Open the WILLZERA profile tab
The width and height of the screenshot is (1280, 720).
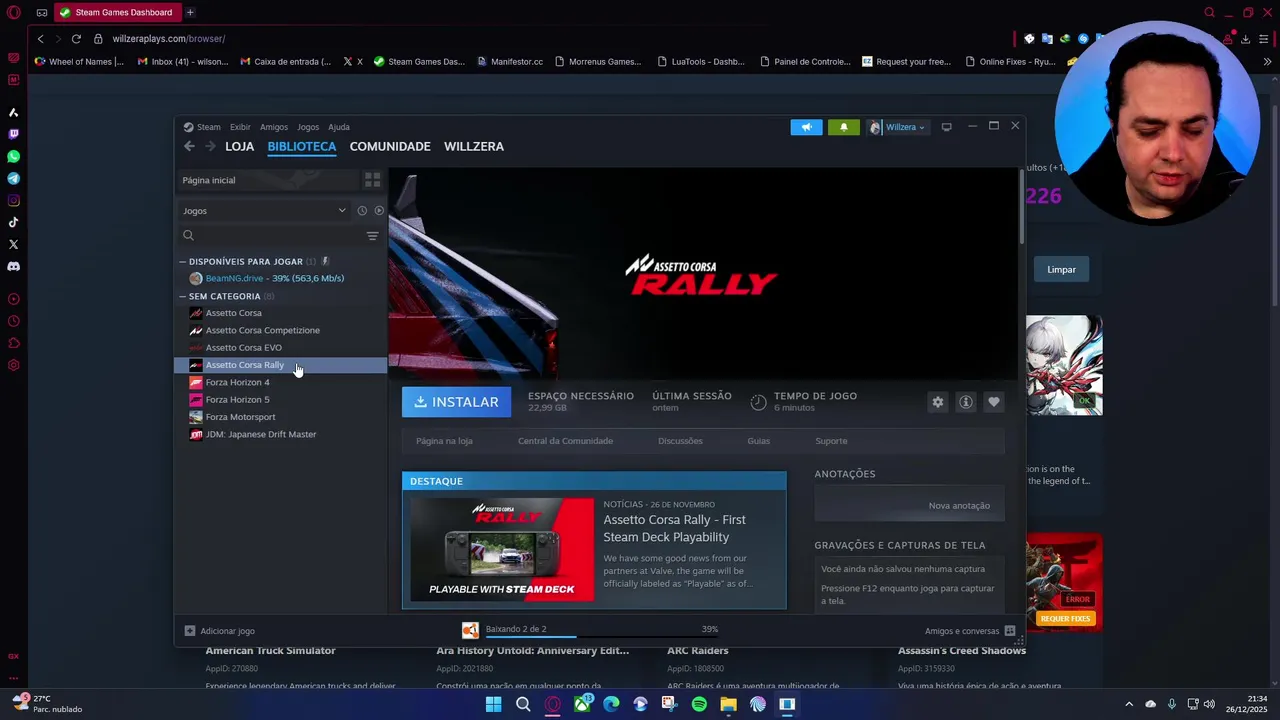point(474,146)
